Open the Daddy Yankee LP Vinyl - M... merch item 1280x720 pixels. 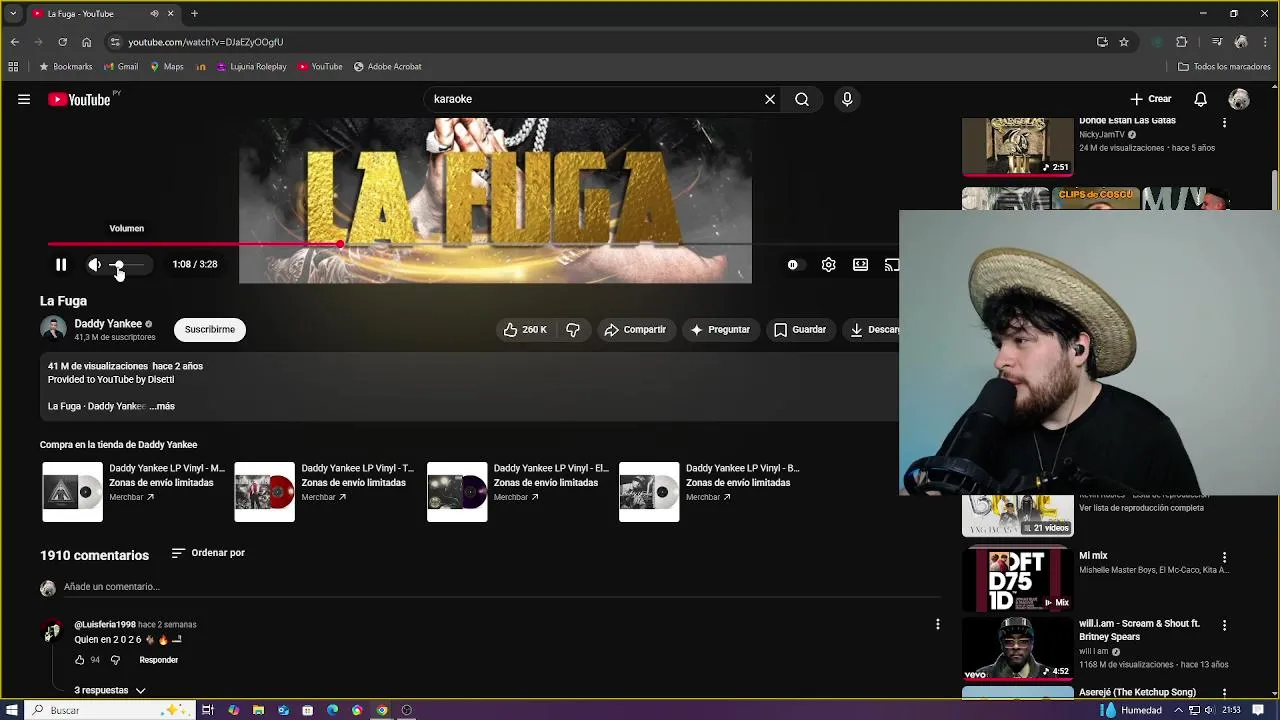(134, 491)
